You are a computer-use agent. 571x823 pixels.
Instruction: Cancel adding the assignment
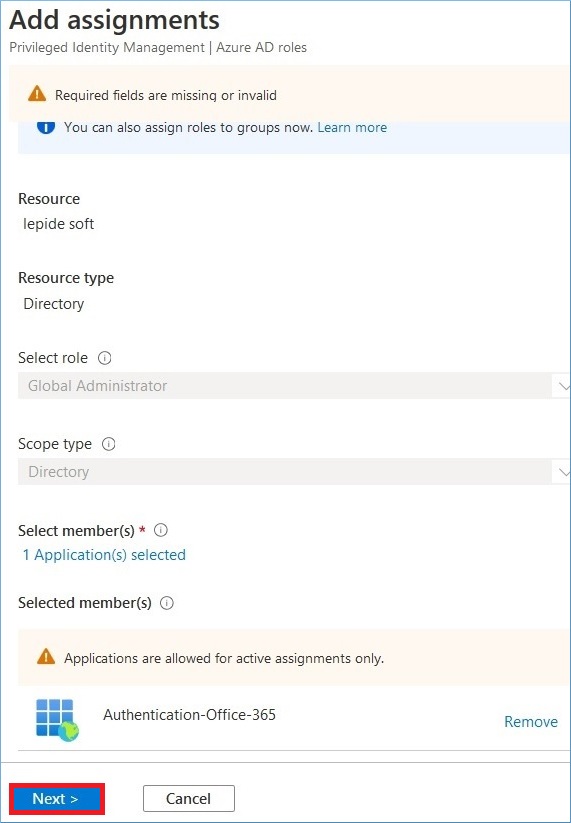coord(188,798)
